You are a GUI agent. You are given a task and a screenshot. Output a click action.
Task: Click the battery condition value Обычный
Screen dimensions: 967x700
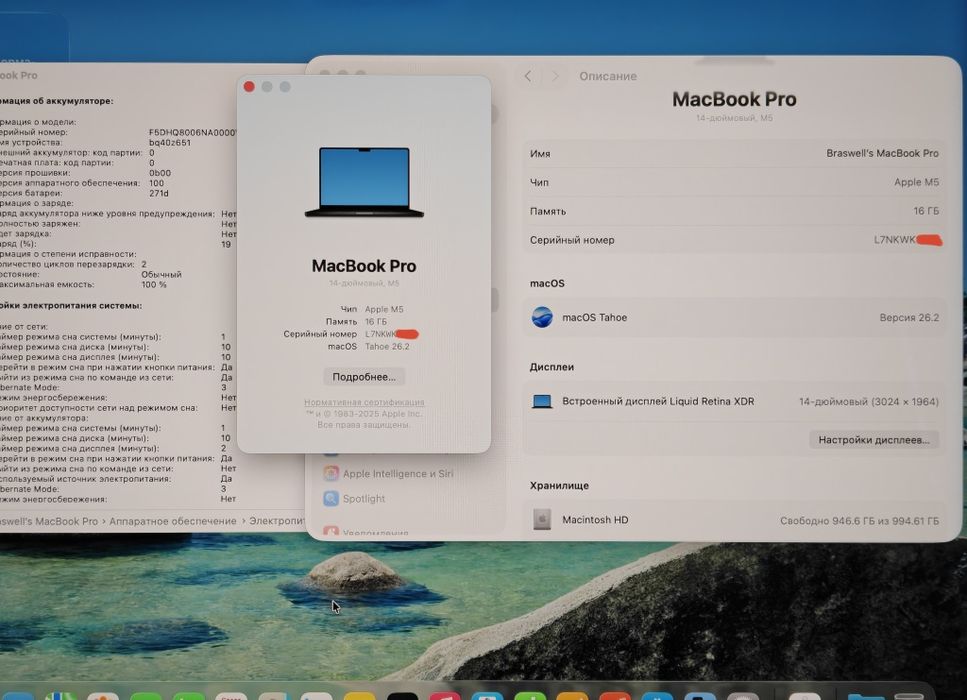[x=161, y=274]
